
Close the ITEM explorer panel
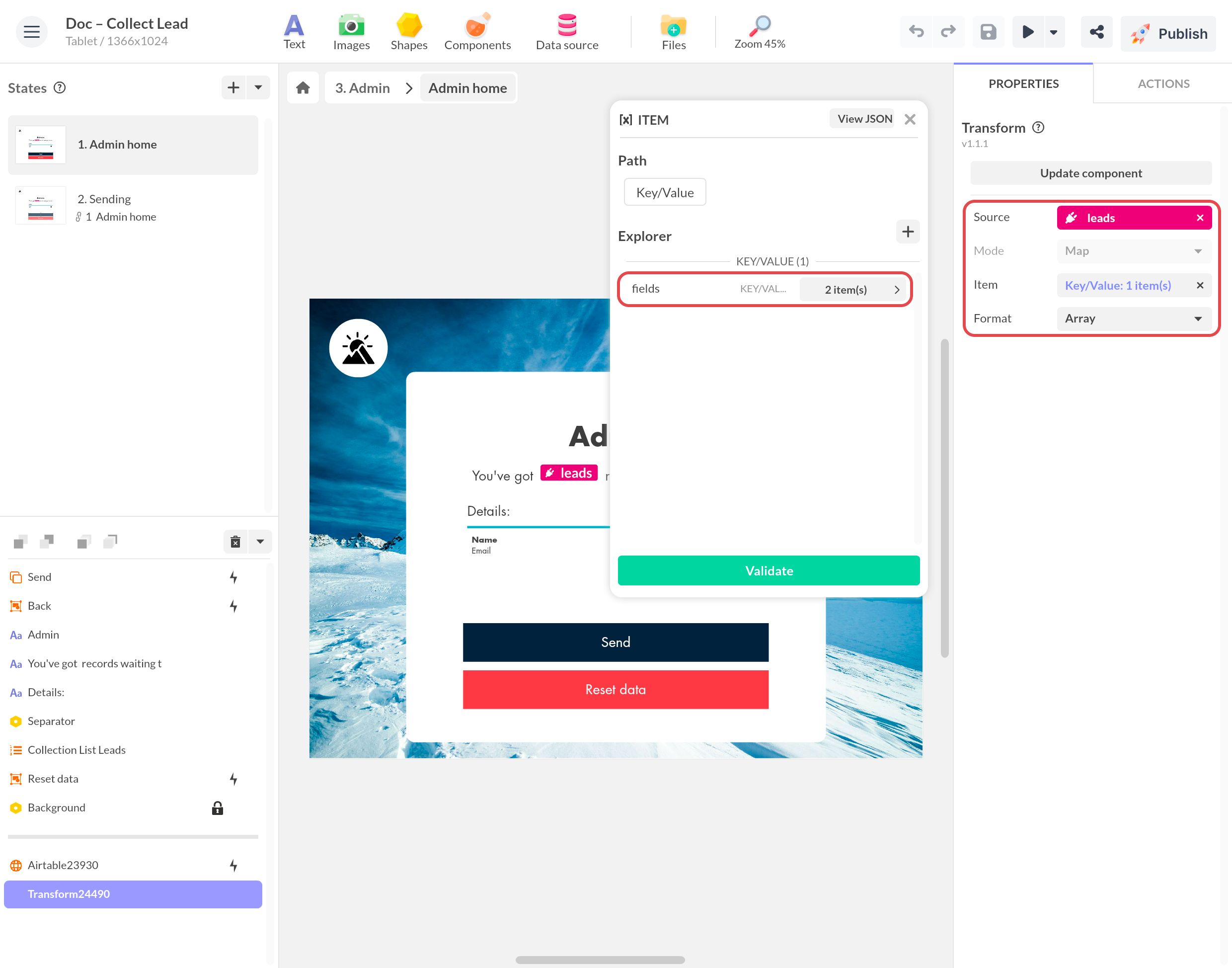click(x=910, y=120)
